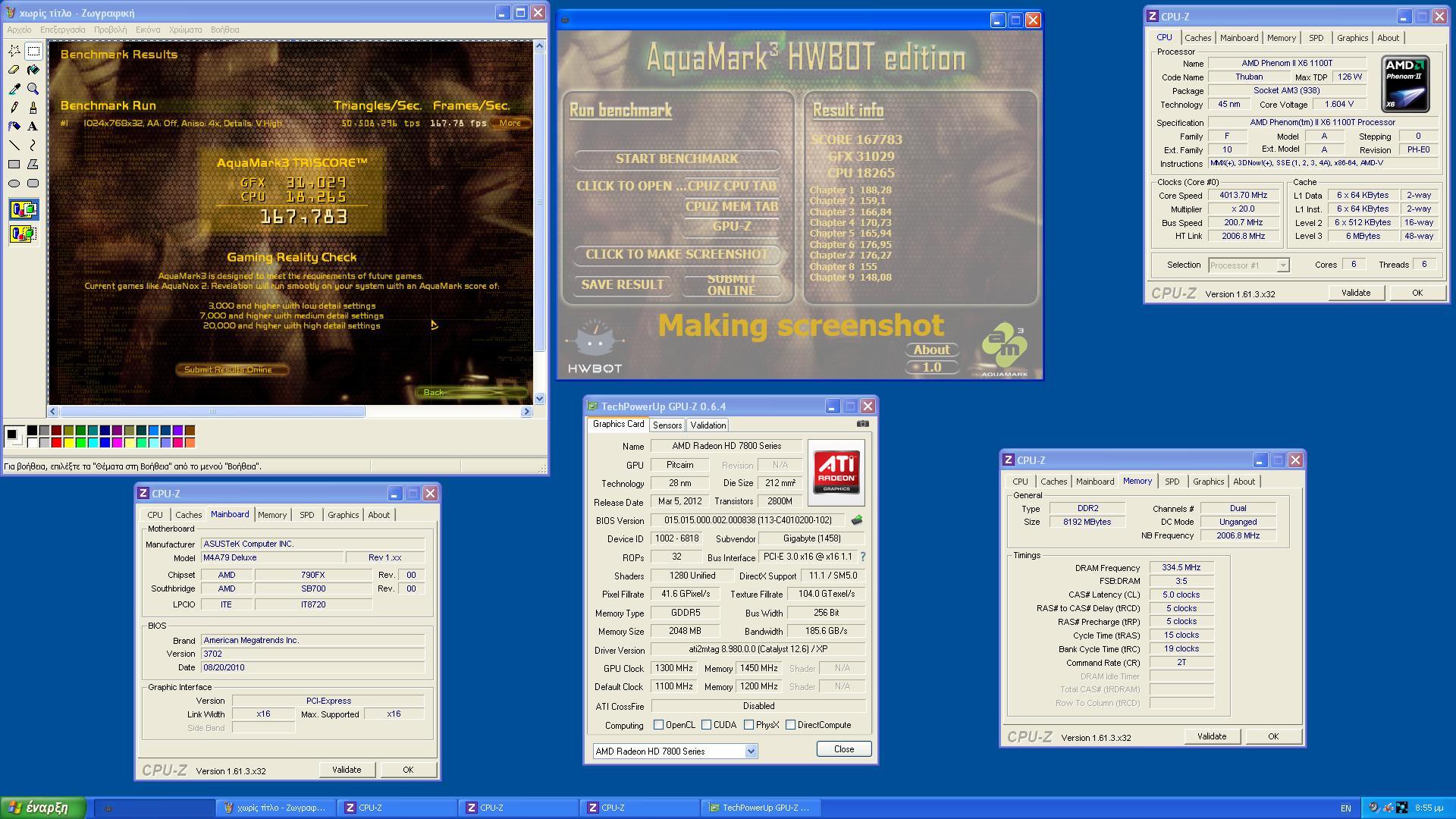The height and width of the screenshot is (819, 1456).
Task: Click the Bus Interface question mark in GPU-Z
Action: [x=862, y=557]
